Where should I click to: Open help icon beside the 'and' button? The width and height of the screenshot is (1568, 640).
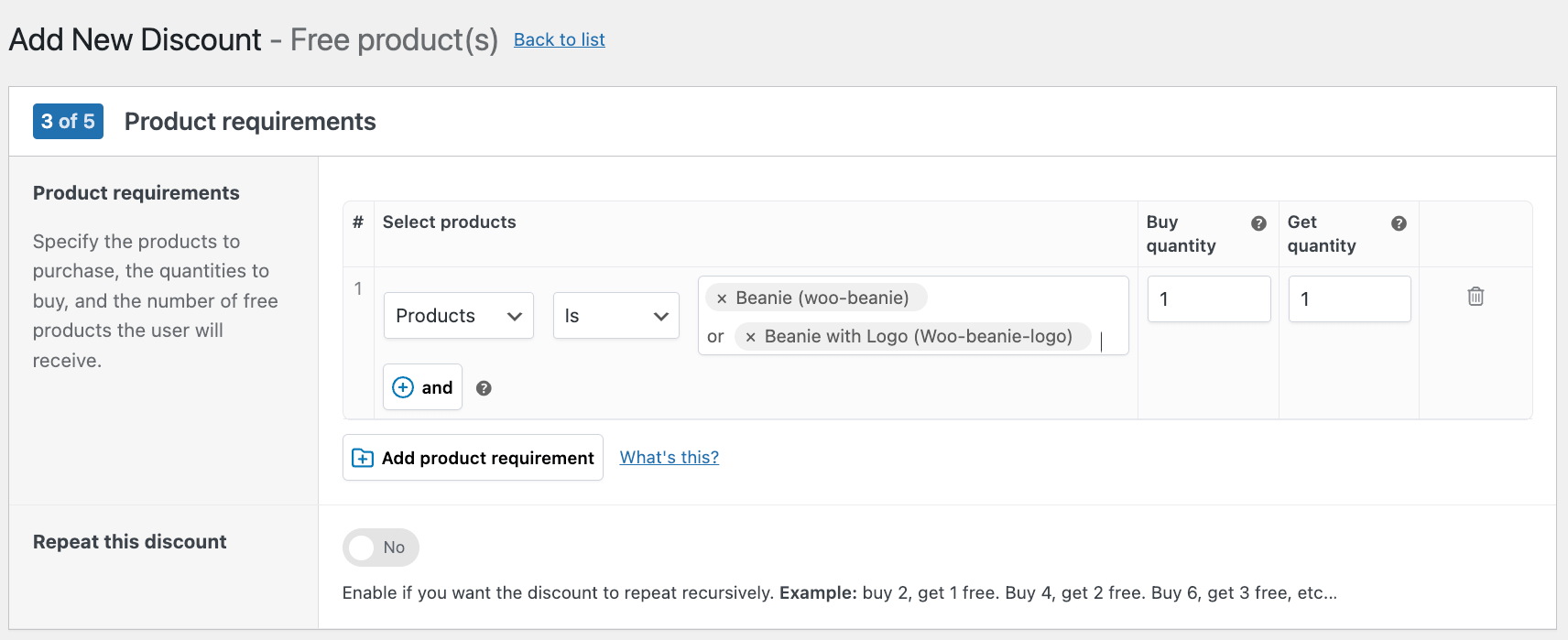(484, 388)
